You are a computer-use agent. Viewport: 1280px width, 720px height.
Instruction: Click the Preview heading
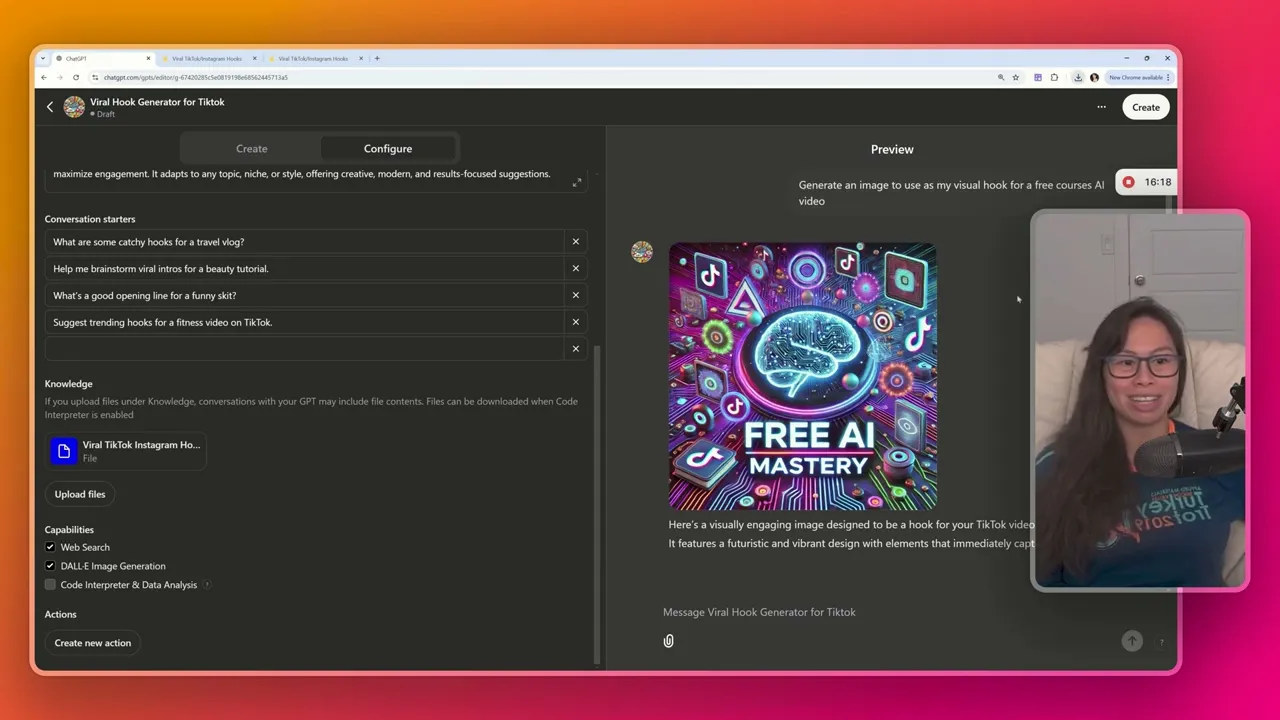coord(892,149)
